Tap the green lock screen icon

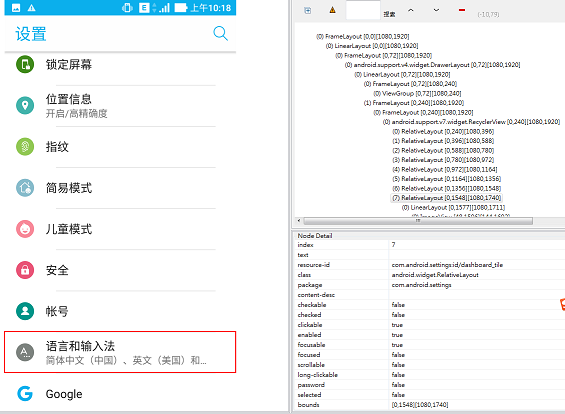(25, 64)
